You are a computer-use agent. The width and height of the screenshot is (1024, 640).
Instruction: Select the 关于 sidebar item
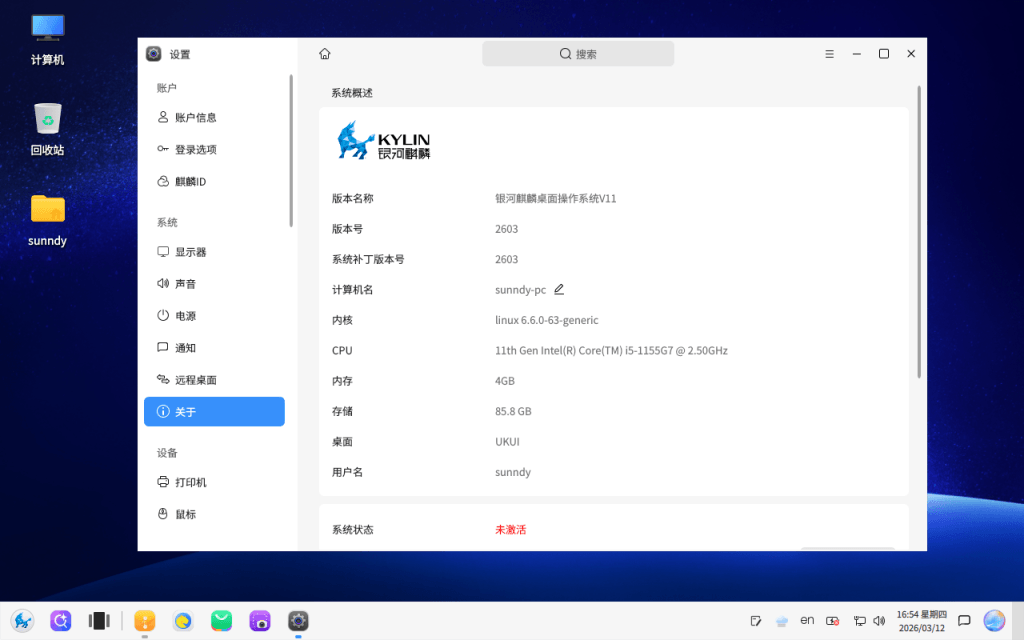[x=214, y=411]
